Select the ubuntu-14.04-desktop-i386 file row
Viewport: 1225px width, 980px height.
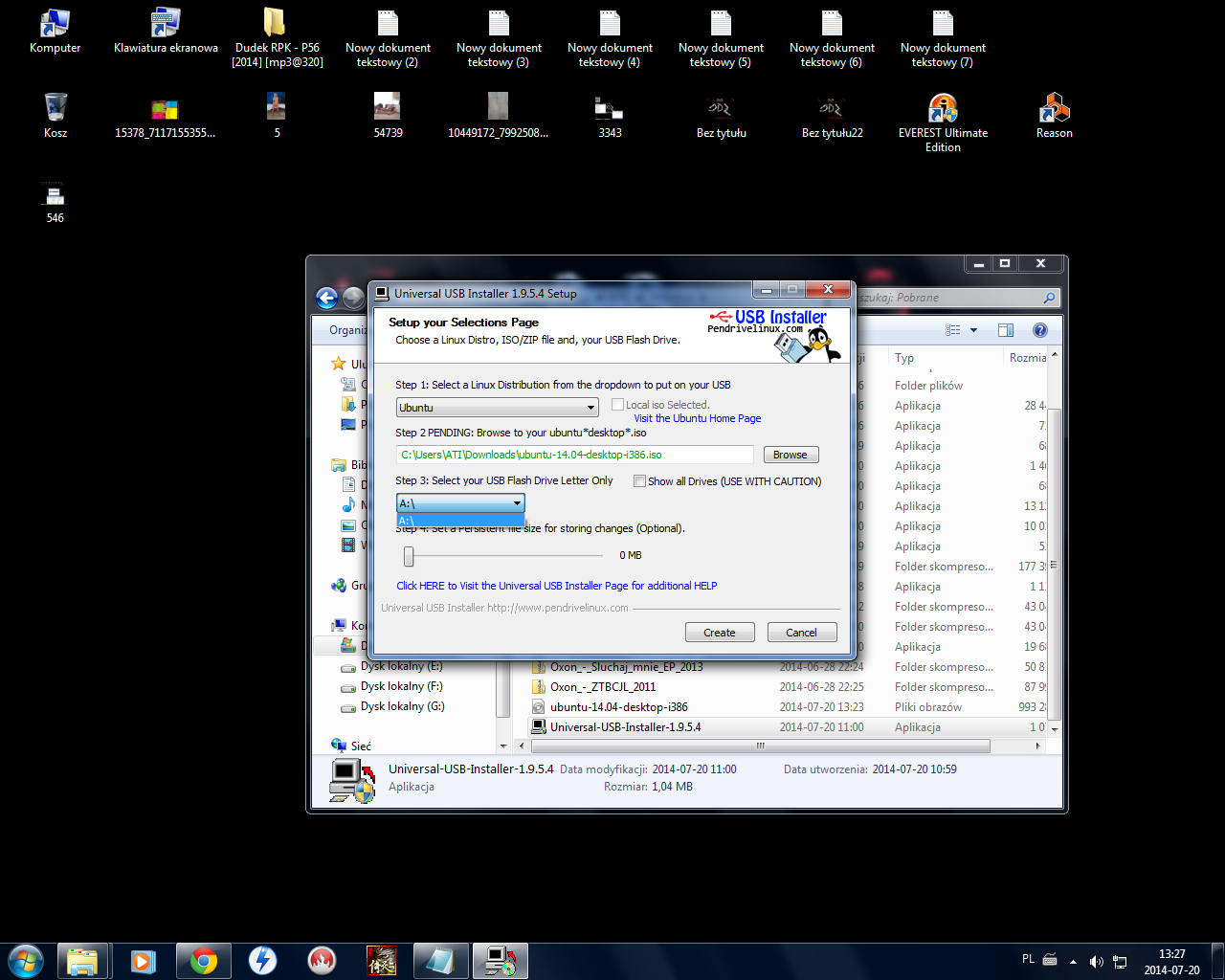789,707
